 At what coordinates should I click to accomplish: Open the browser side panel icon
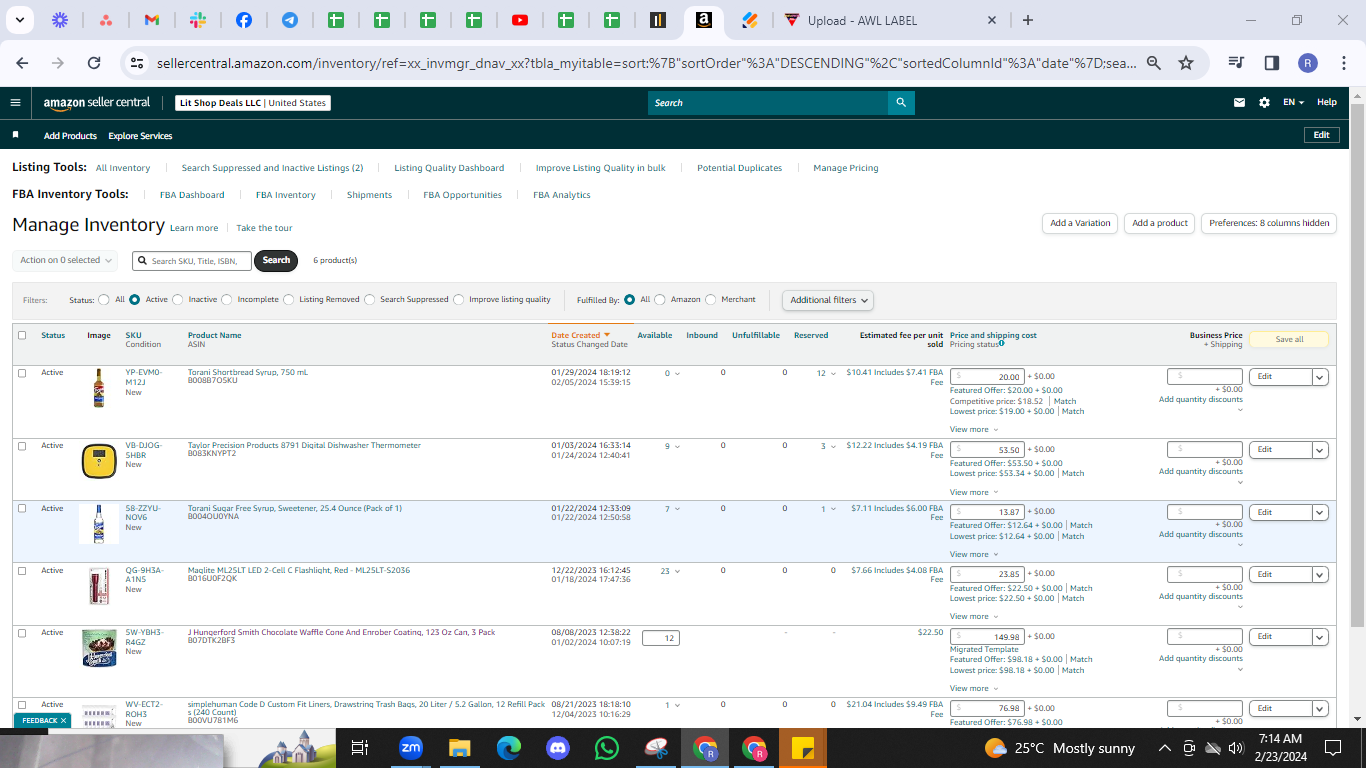click(x=1272, y=63)
